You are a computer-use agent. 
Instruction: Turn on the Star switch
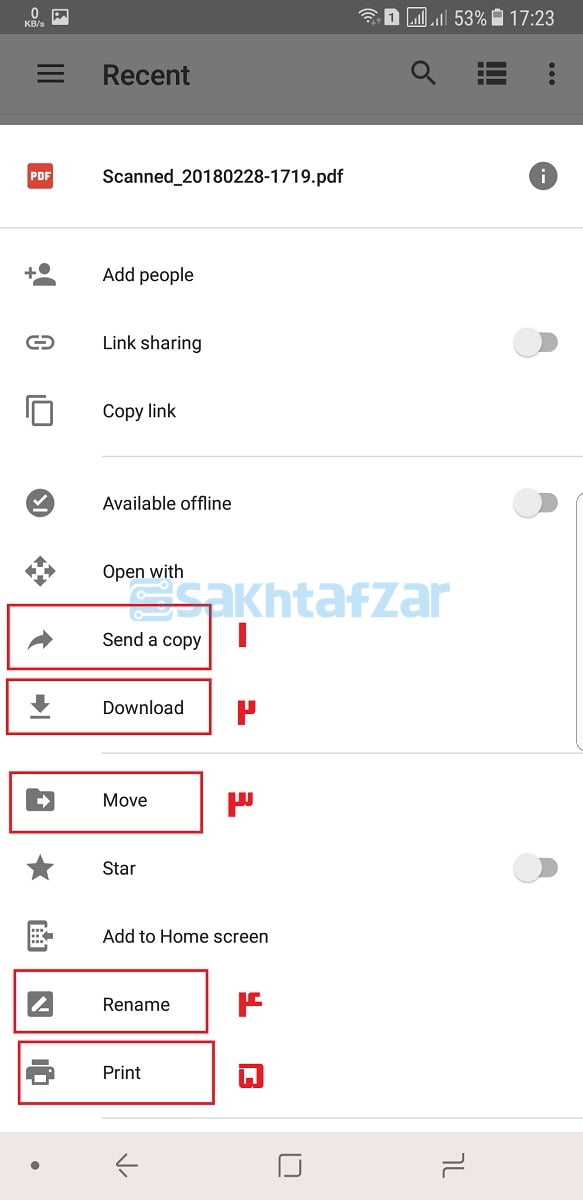(535, 868)
